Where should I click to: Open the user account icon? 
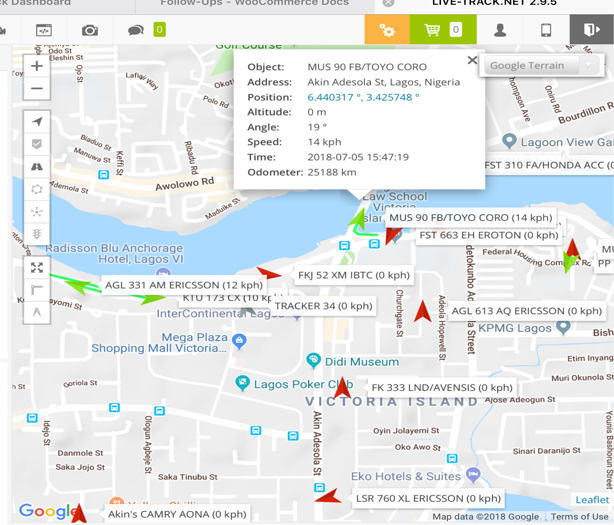tap(500, 30)
